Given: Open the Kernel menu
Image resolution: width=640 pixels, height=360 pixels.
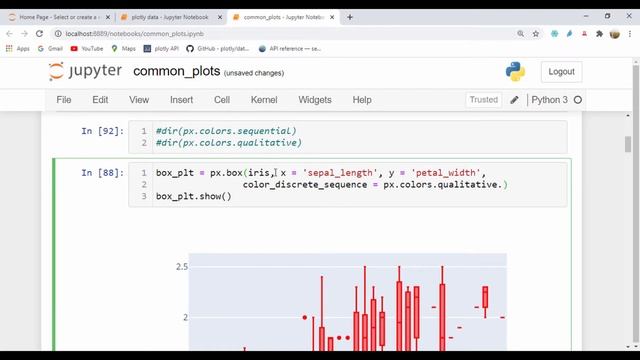Looking at the screenshot, I should (264, 100).
